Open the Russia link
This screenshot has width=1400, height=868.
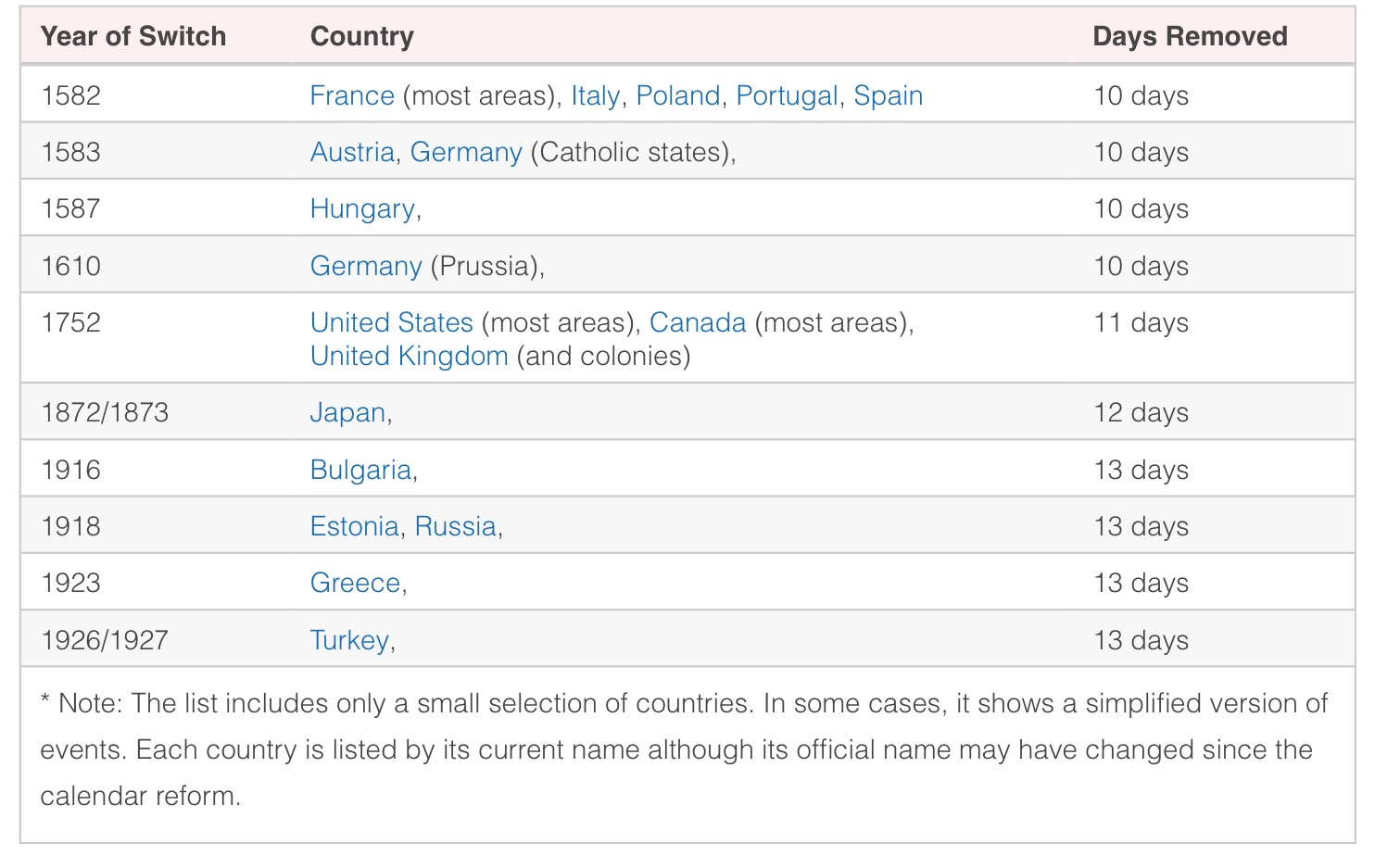pyautogui.click(x=455, y=526)
